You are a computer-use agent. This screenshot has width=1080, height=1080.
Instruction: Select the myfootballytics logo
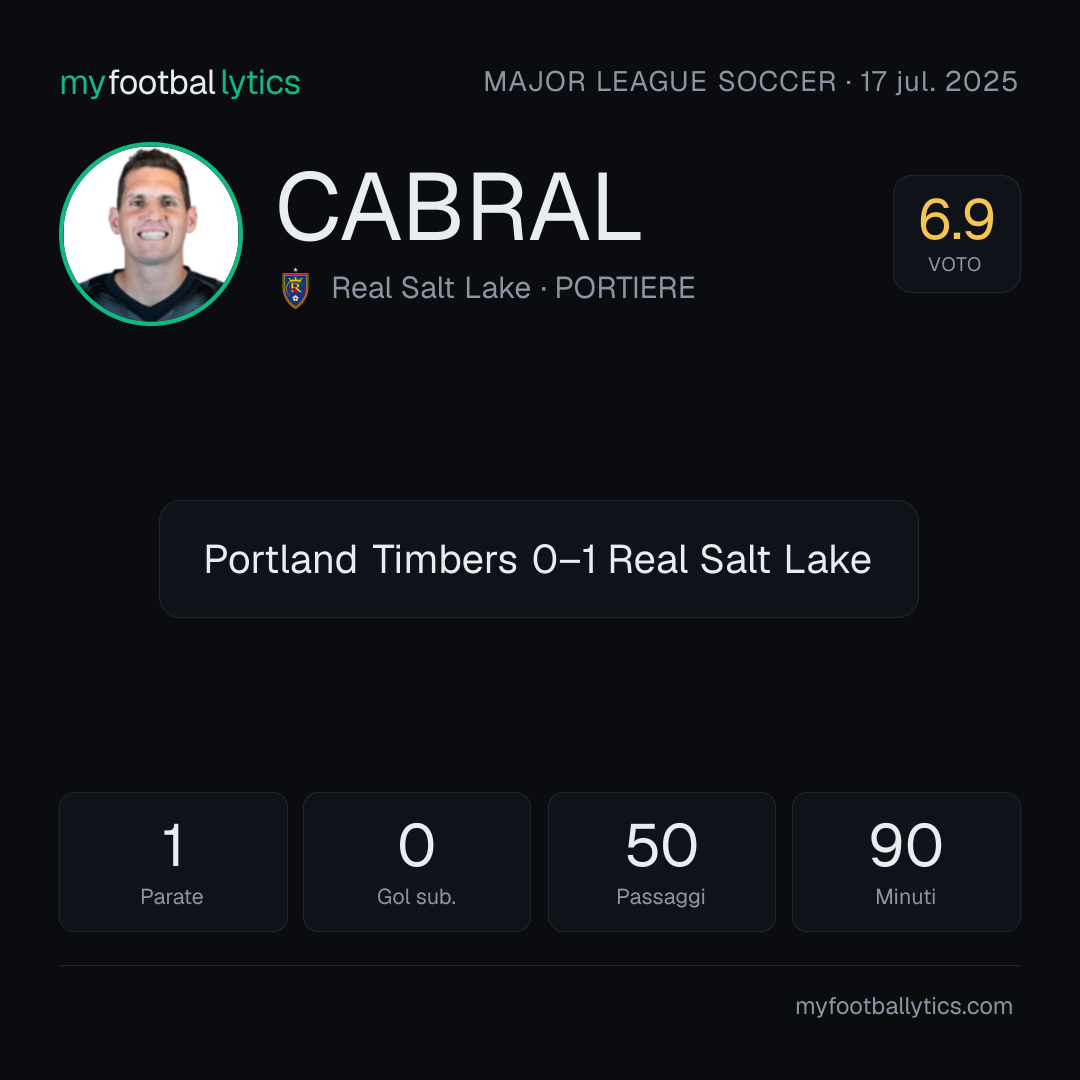point(180,83)
